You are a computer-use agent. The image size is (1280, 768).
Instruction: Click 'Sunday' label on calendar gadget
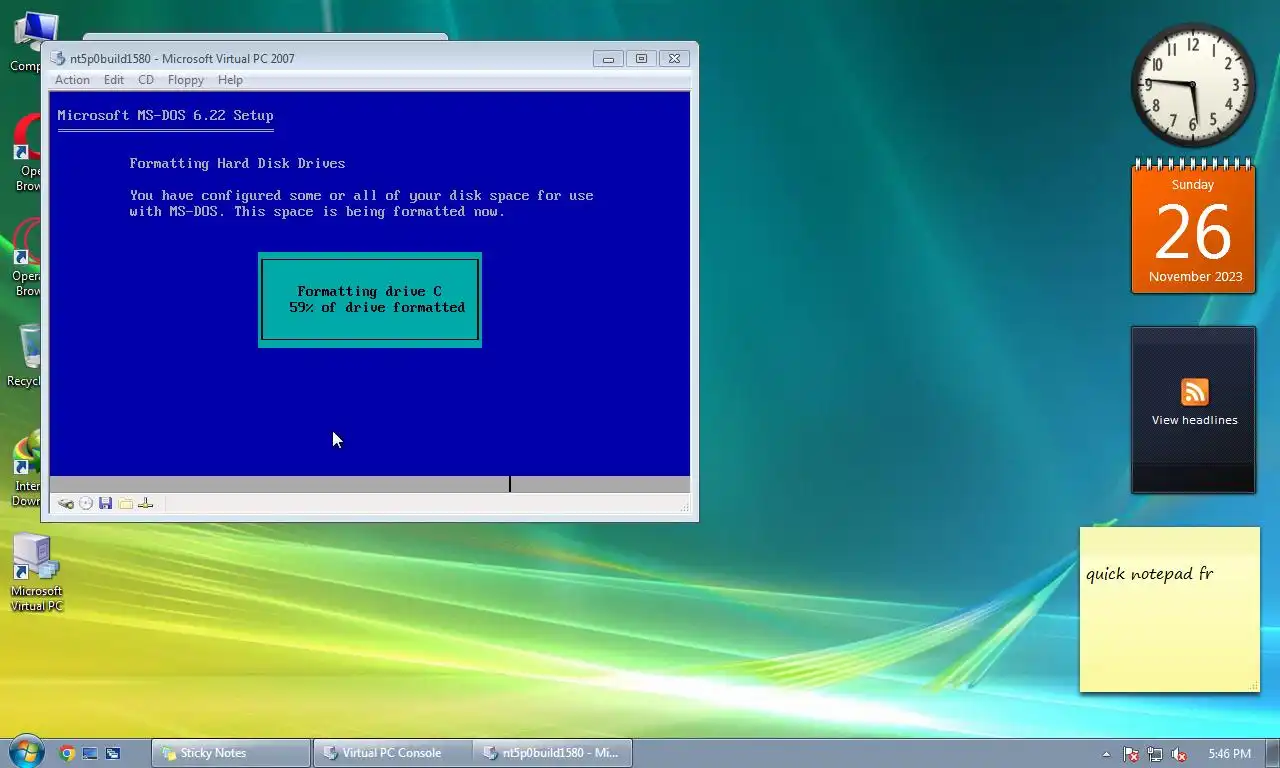coord(1193,185)
